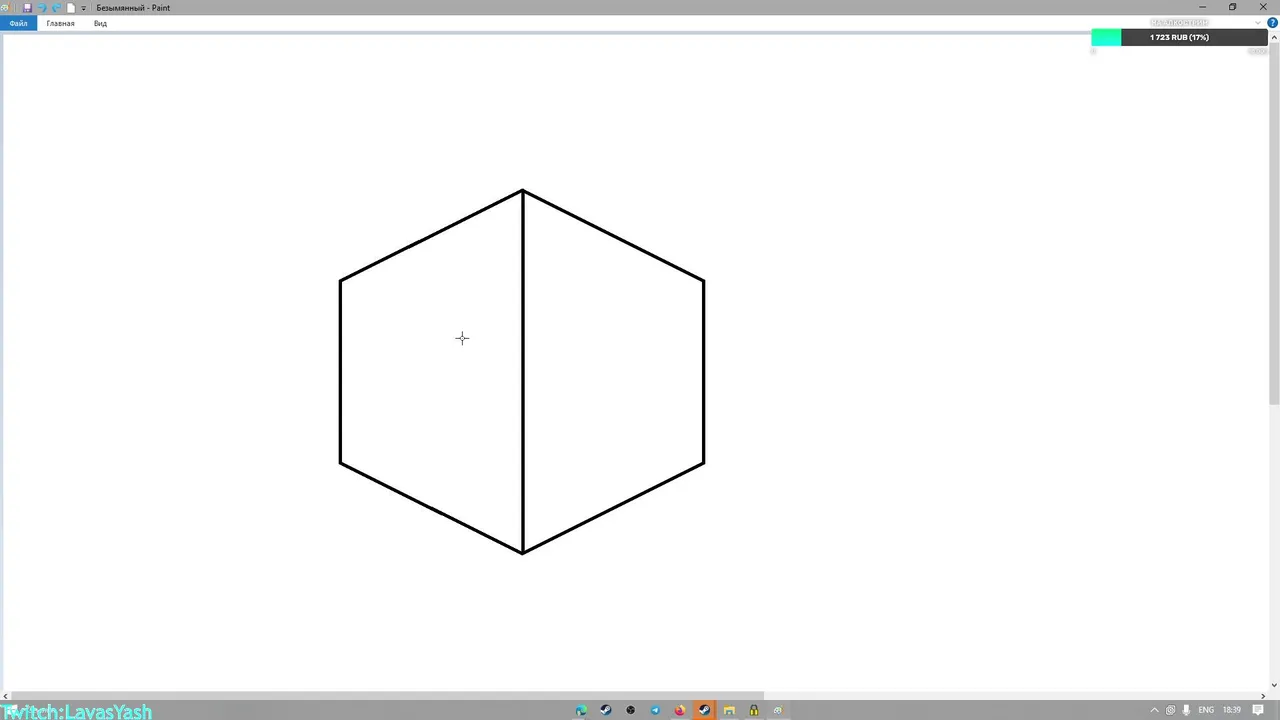This screenshot has height=720, width=1280.
Task: Click the vertical scrollbar up arrow
Action: (1273, 39)
